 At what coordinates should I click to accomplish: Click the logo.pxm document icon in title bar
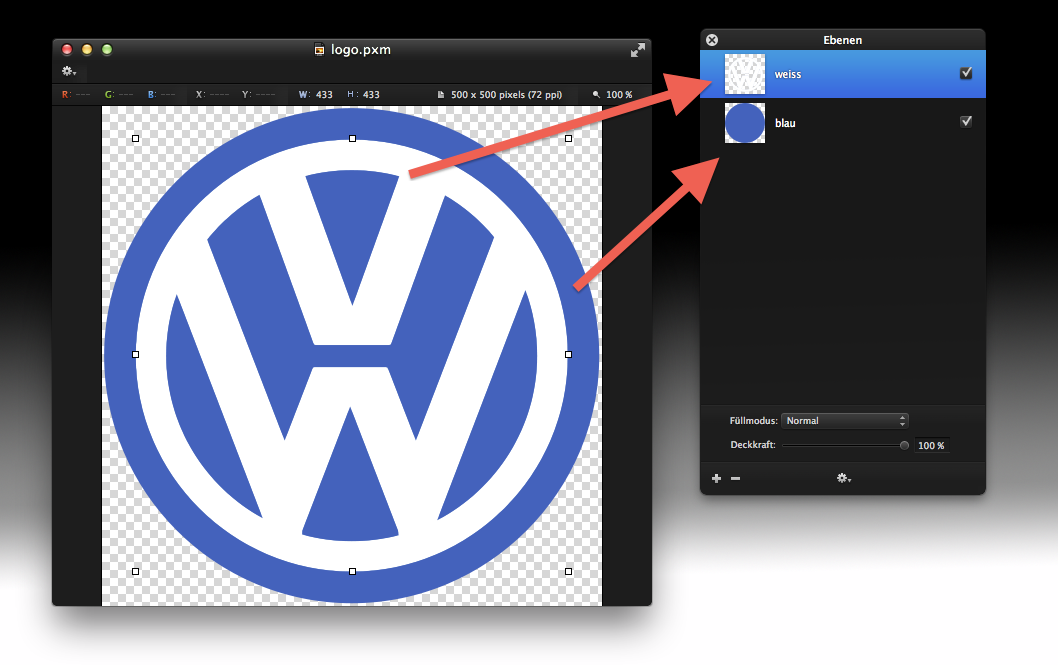320,49
